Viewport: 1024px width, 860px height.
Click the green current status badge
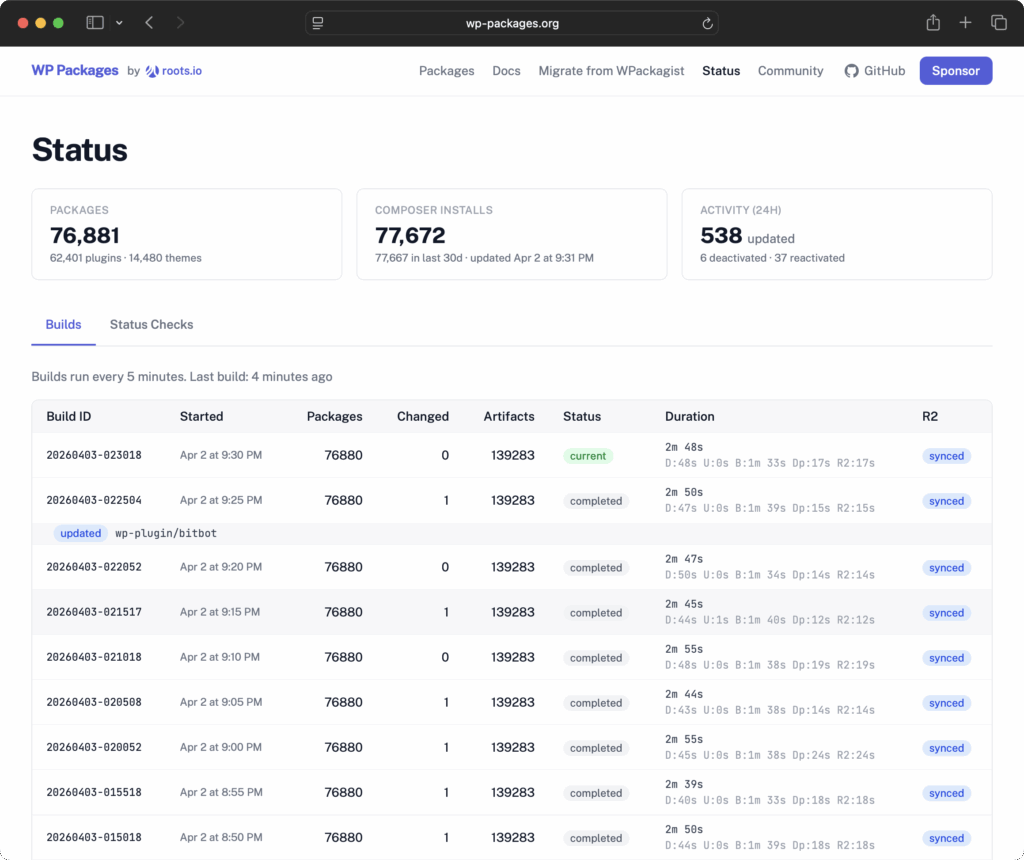(x=588, y=456)
